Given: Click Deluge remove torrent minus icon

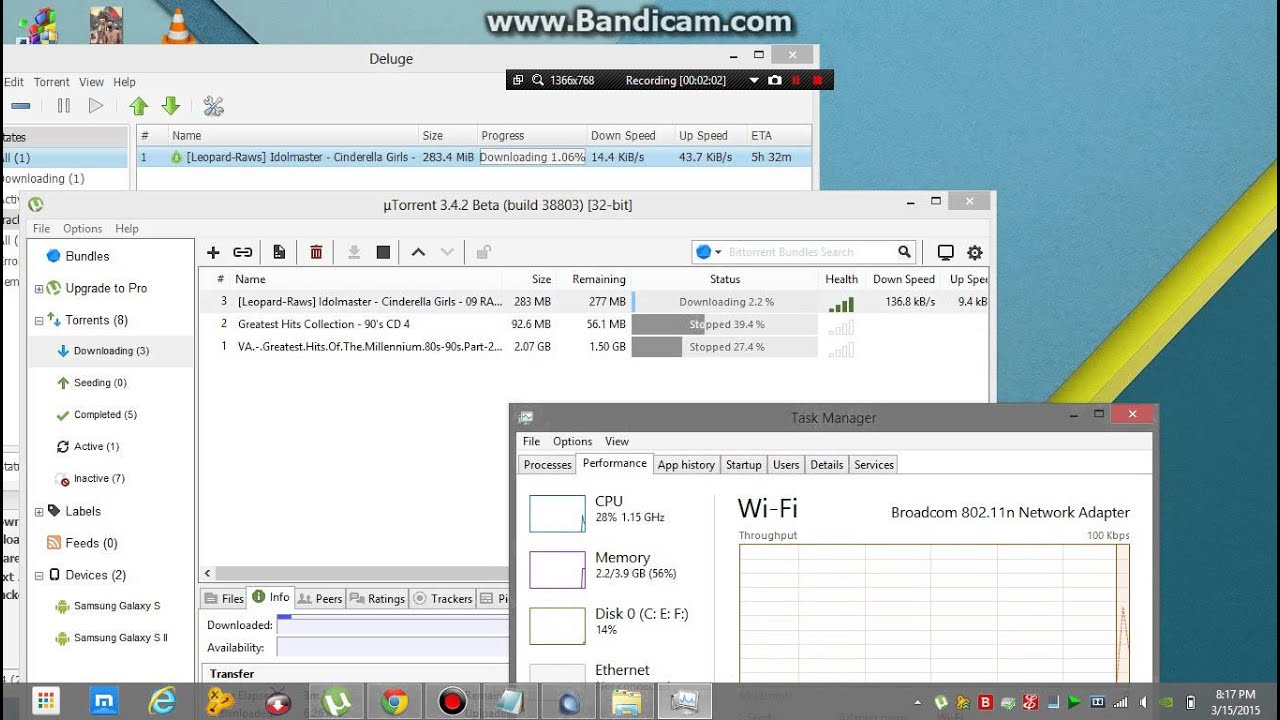Looking at the screenshot, I should [x=20, y=105].
